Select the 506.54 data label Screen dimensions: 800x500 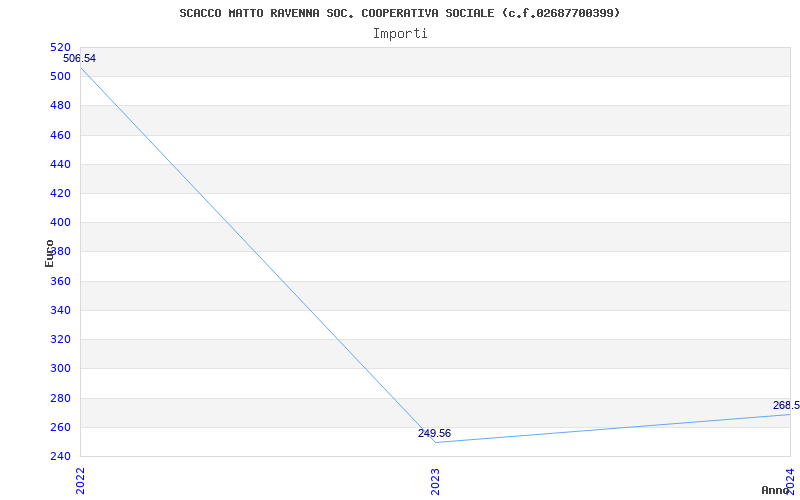click(80, 59)
